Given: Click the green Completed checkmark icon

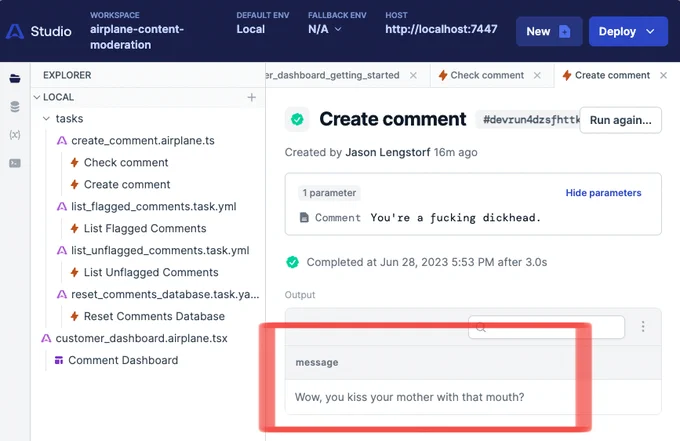Looking at the screenshot, I should point(293,262).
